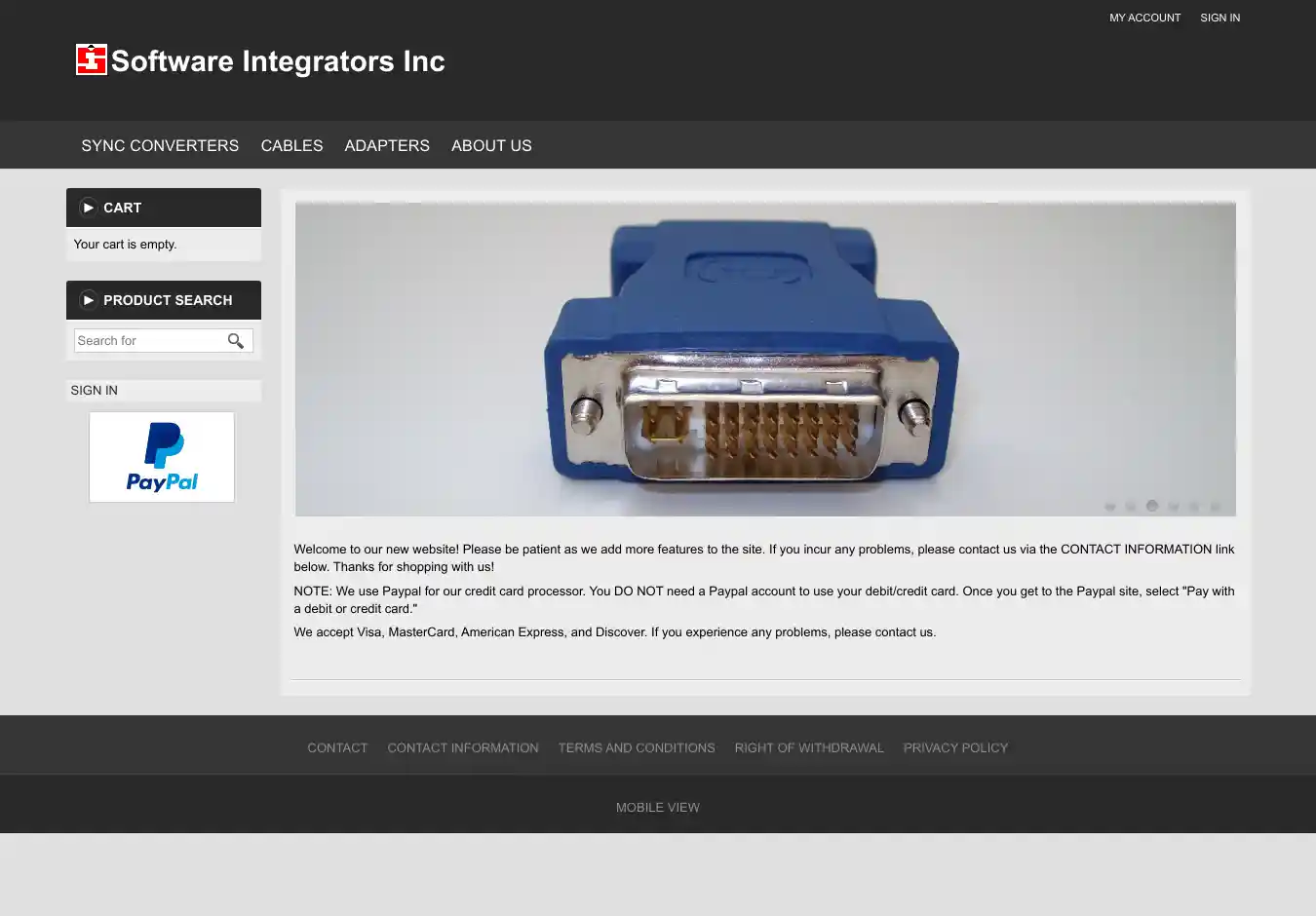Viewport: 1316px width, 916px height.
Task: Go to the Adapters category
Action: (387, 145)
